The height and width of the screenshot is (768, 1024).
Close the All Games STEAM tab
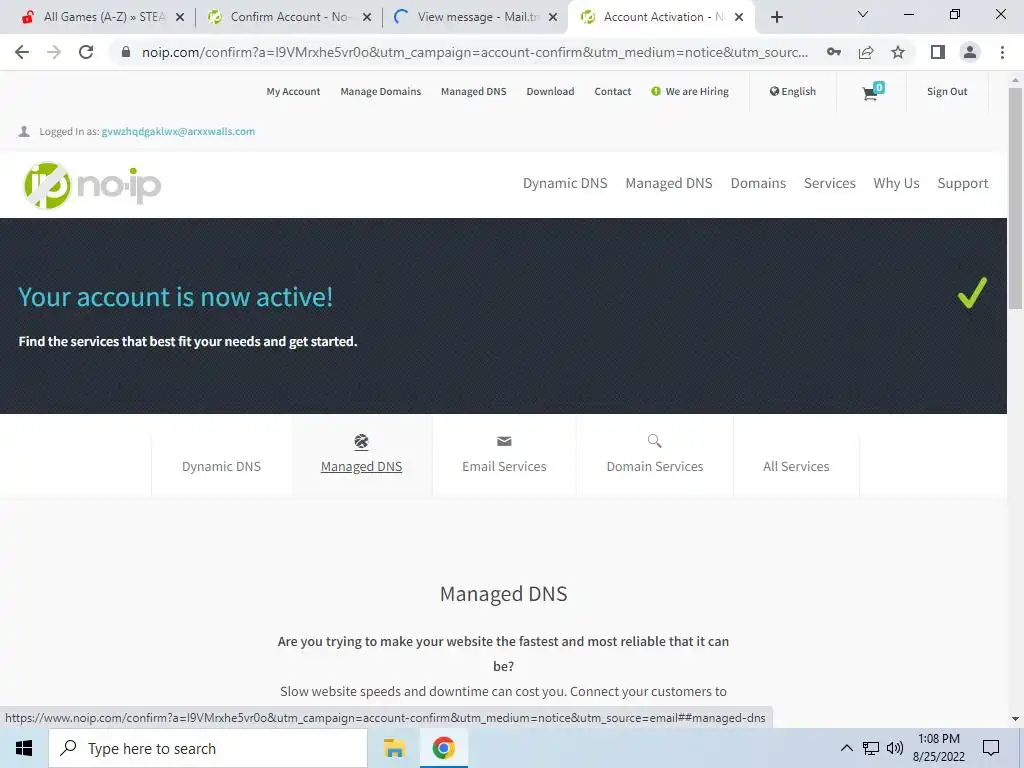coord(180,17)
